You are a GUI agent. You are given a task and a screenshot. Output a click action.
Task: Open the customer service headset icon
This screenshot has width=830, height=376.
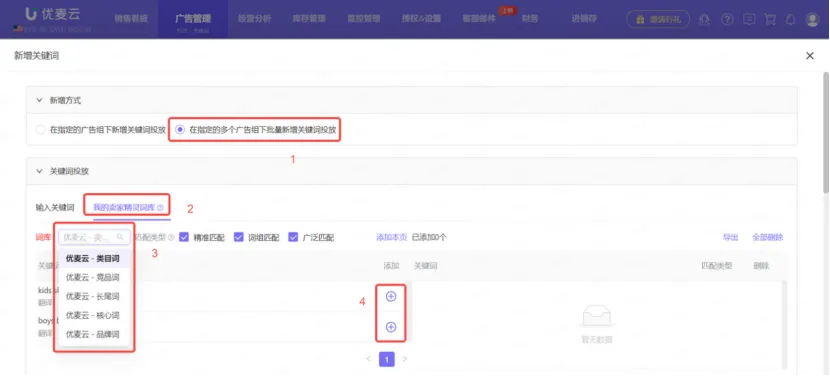coord(704,20)
